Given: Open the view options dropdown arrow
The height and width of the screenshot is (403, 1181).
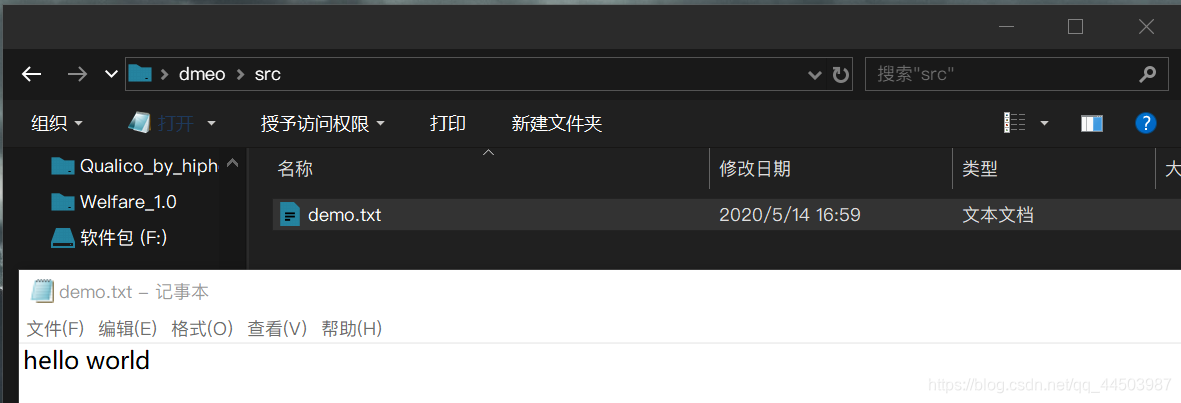Looking at the screenshot, I should pyautogui.click(x=1045, y=123).
